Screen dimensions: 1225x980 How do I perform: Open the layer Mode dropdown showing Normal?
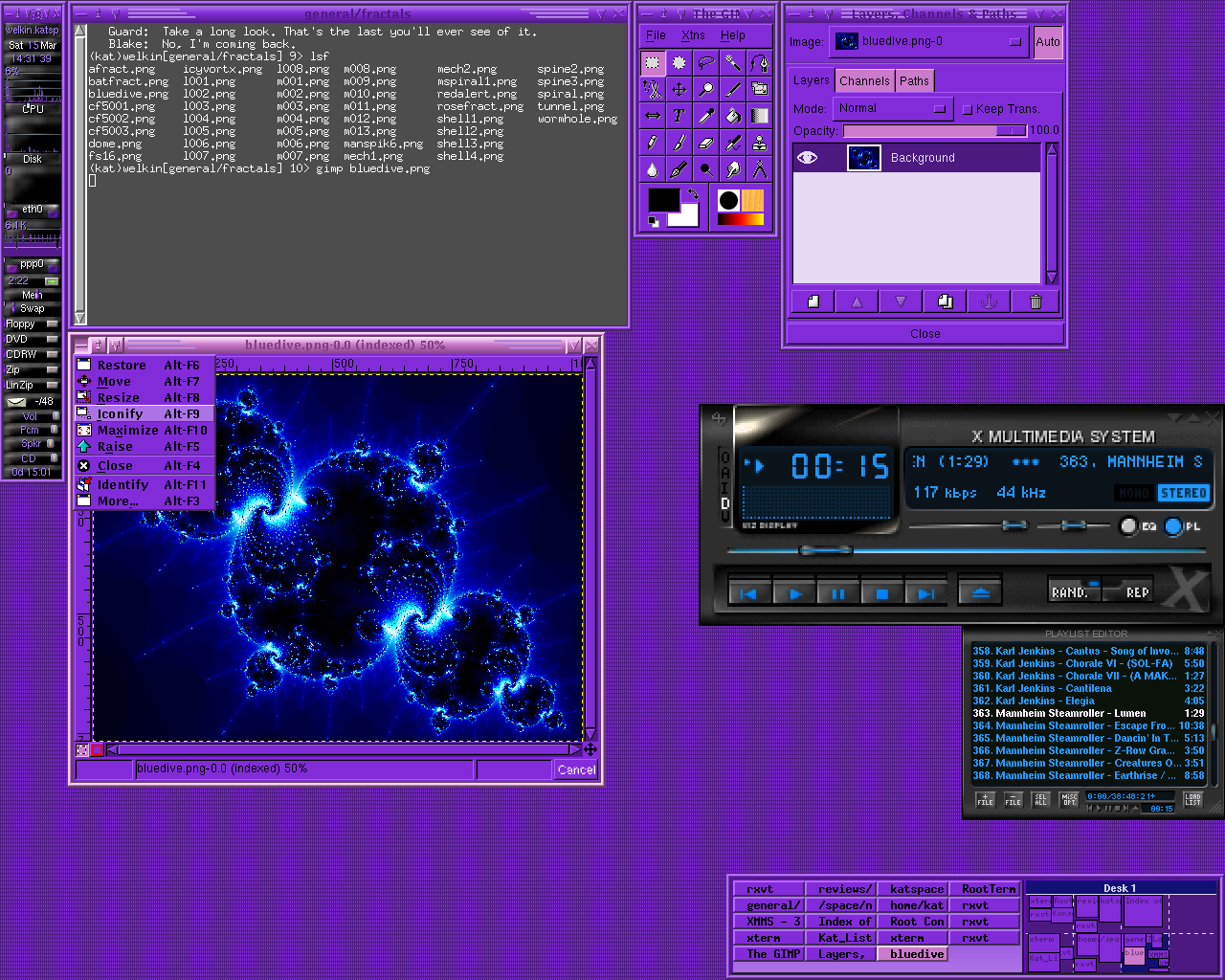[893, 108]
